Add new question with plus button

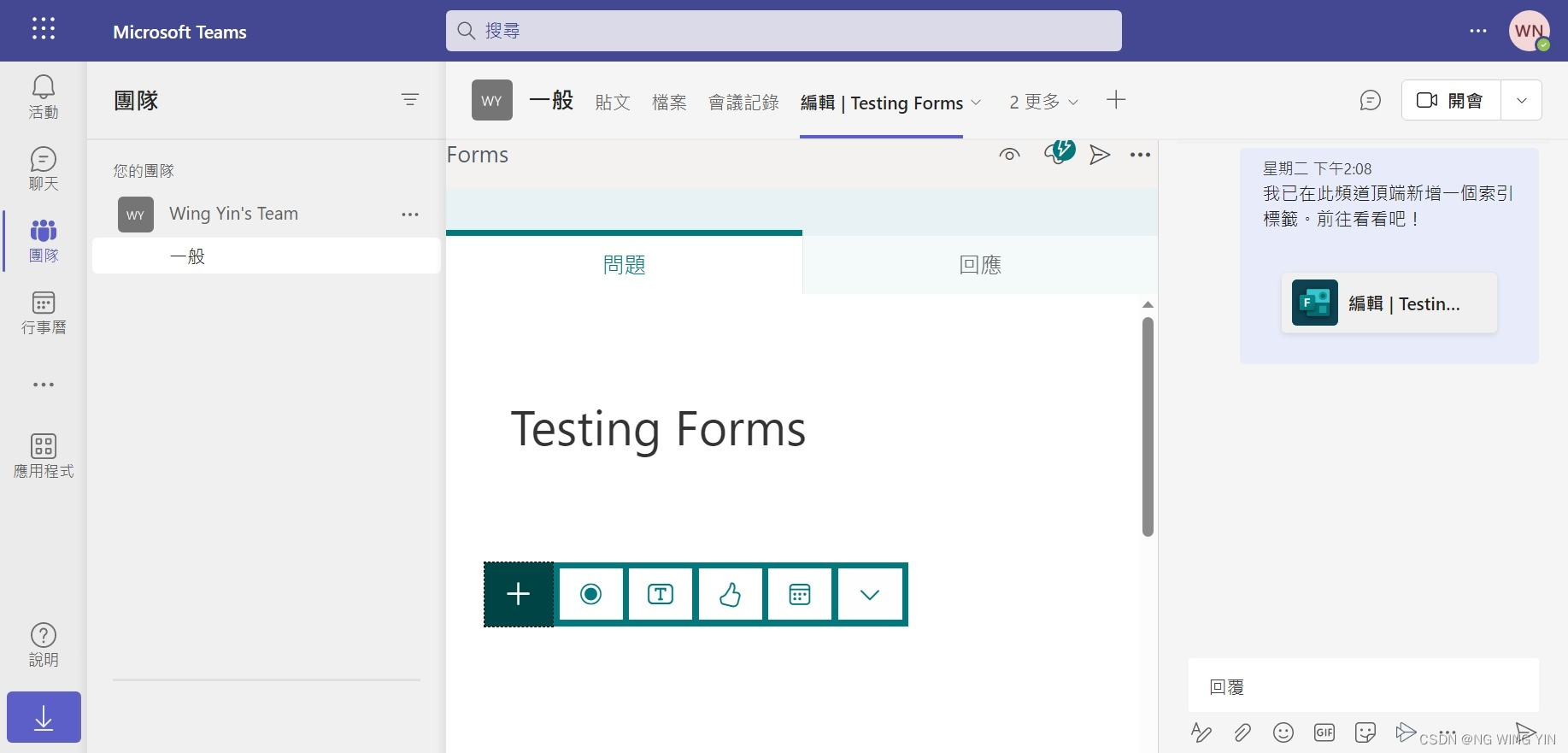click(519, 594)
